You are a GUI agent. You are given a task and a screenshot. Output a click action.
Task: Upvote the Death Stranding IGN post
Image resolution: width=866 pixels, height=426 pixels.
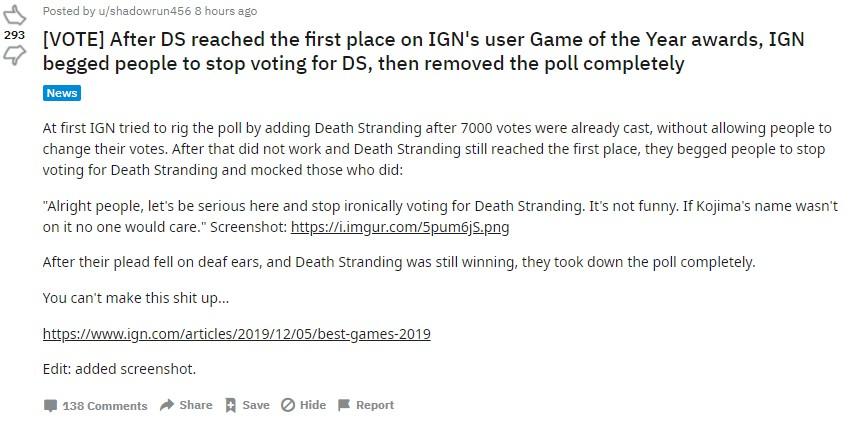(14, 14)
